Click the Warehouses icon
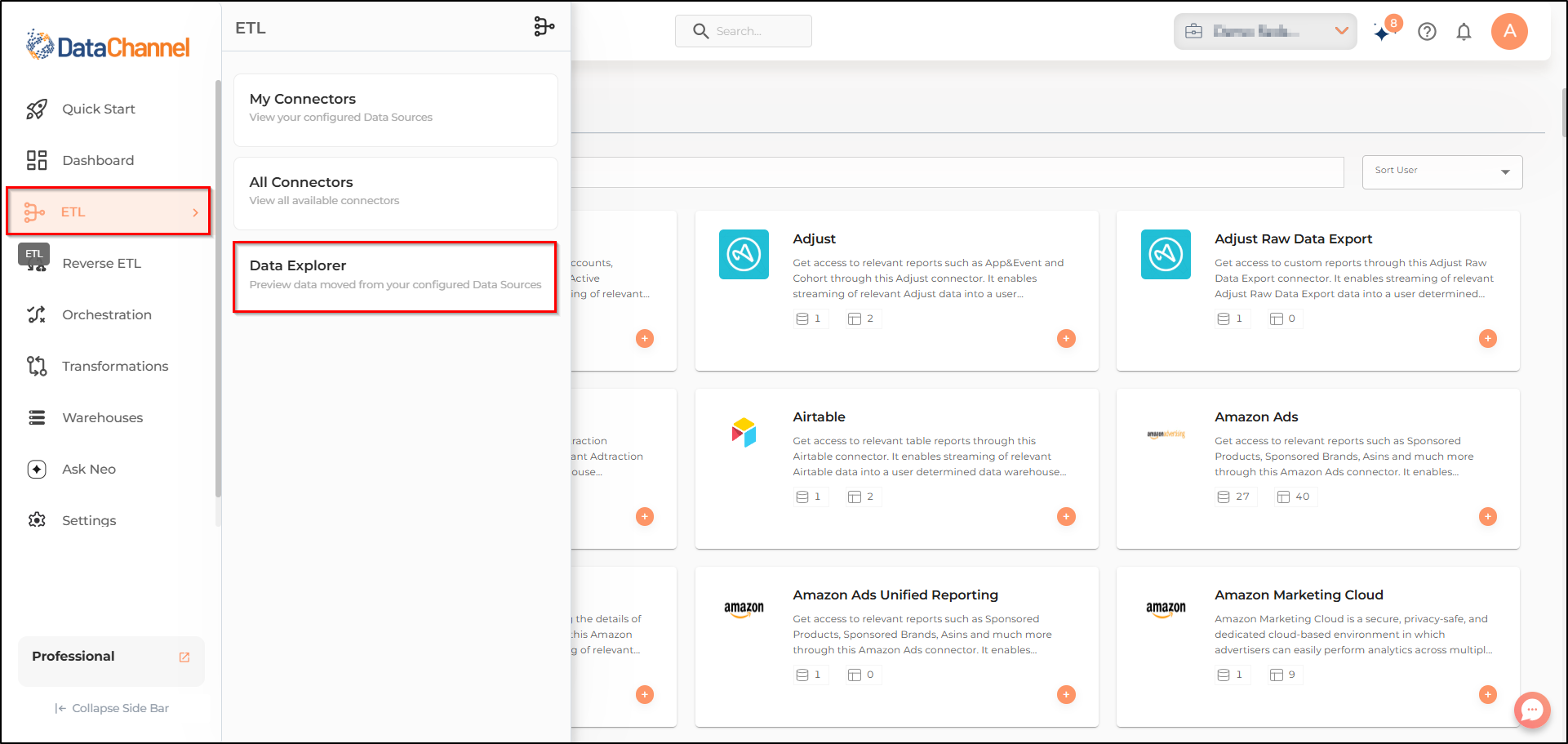 pyautogui.click(x=37, y=417)
